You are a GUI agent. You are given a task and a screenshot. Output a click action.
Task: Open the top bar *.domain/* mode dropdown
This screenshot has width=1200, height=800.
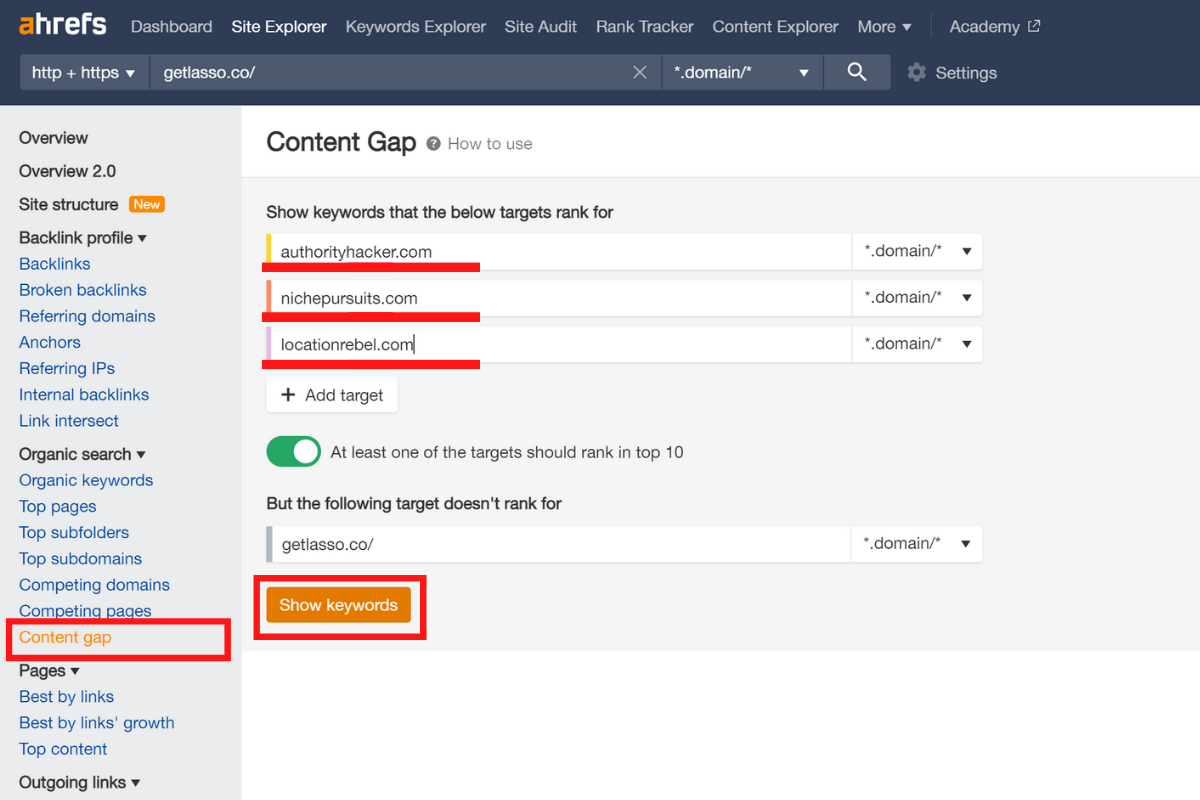click(x=742, y=73)
